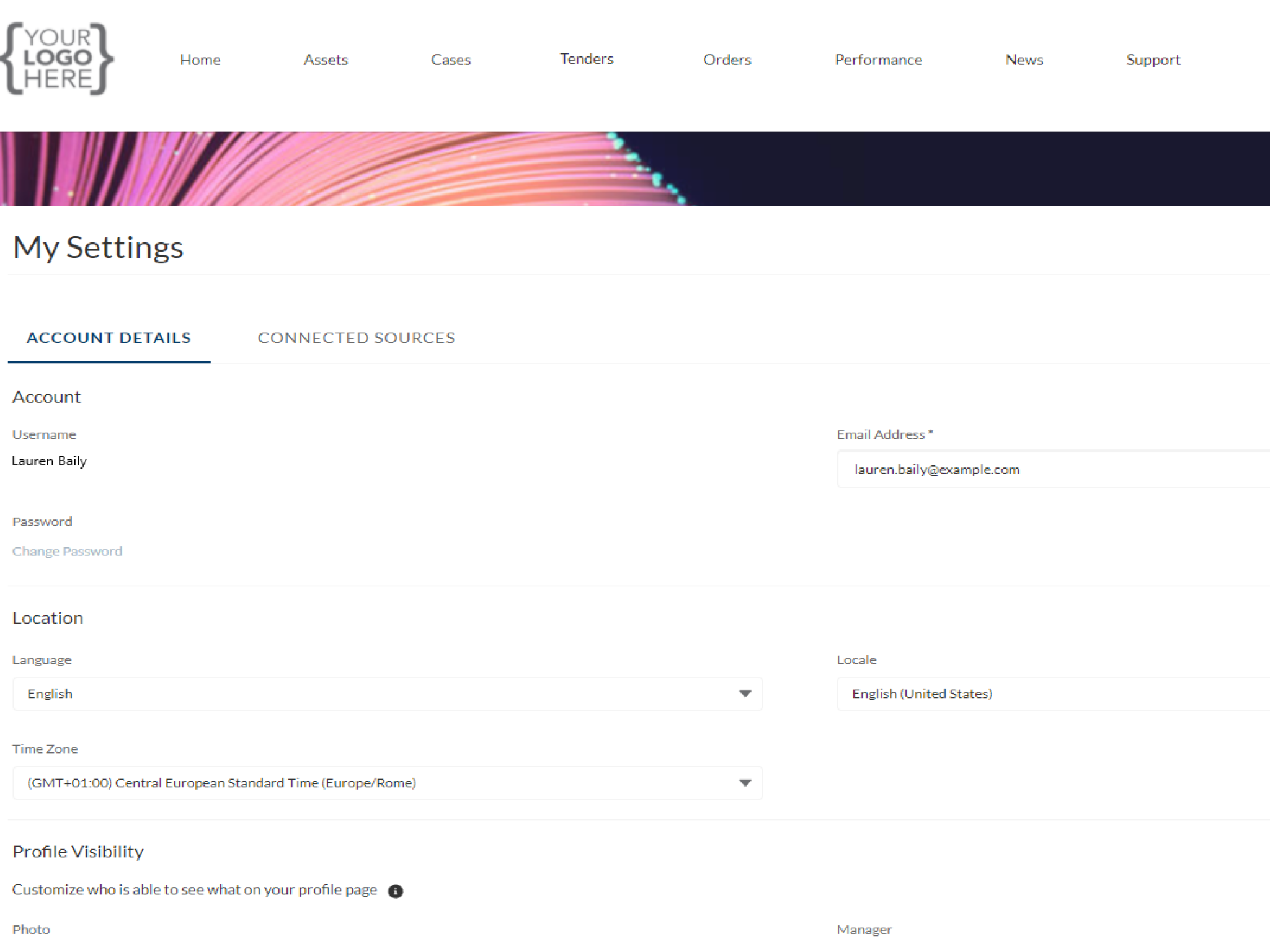Open the Tenders navigation item
The width and height of the screenshot is (1270, 952).
point(587,59)
